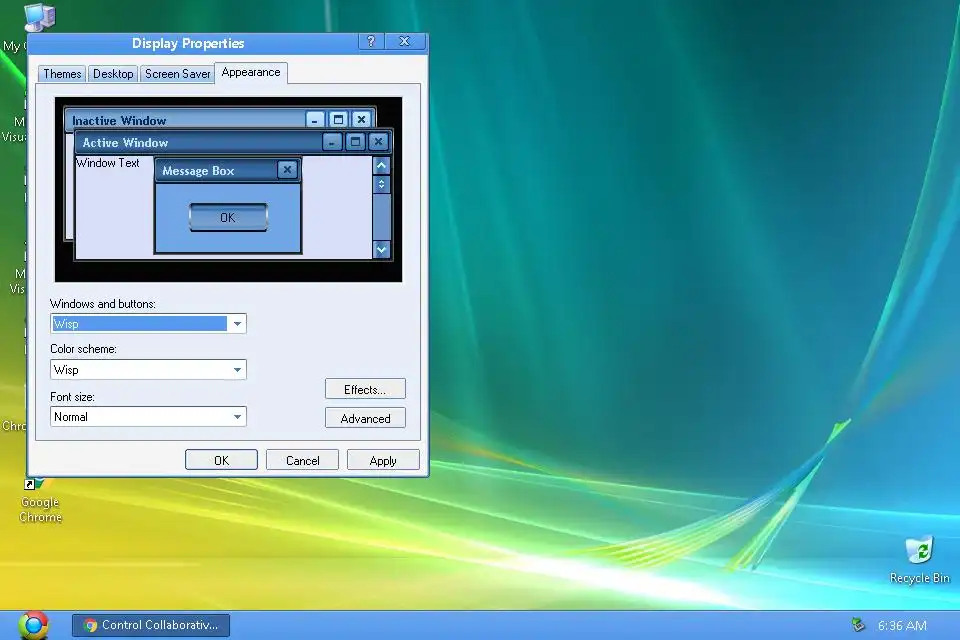Click the preview Message Box OK button

pos(228,217)
